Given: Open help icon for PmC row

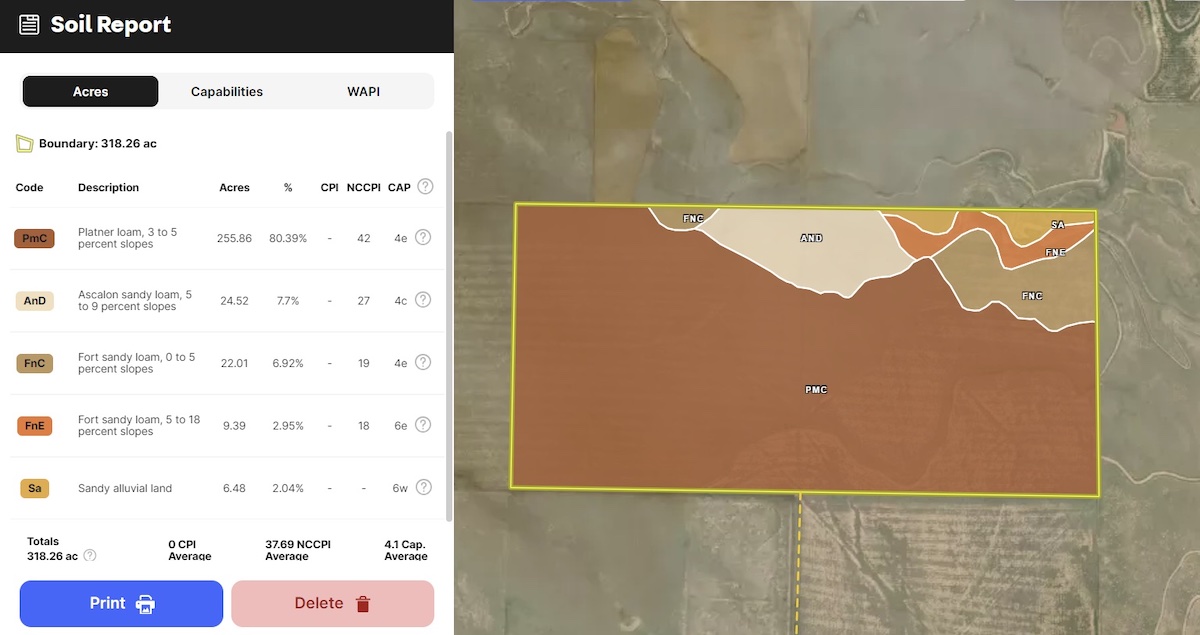Looking at the screenshot, I should [423, 238].
